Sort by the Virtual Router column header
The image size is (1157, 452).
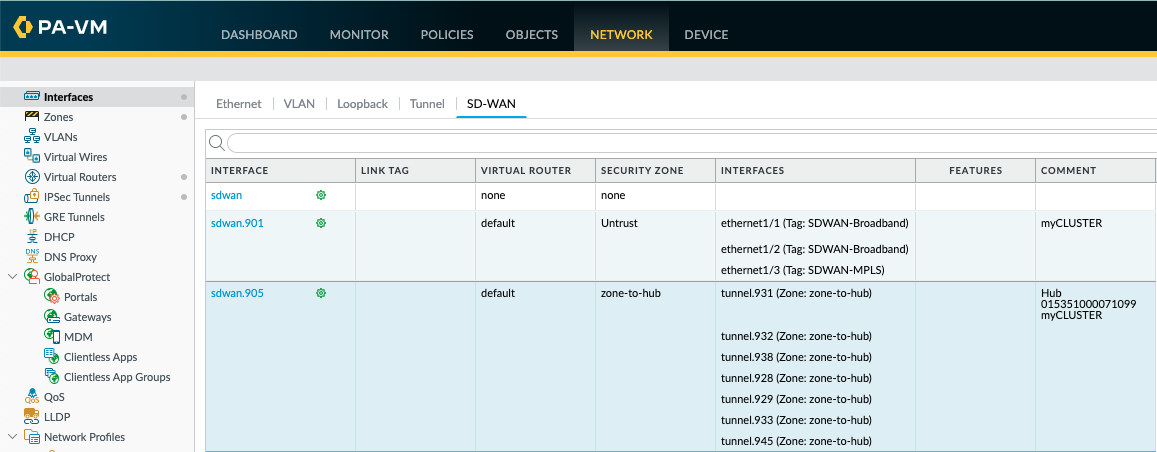pyautogui.click(x=526, y=171)
